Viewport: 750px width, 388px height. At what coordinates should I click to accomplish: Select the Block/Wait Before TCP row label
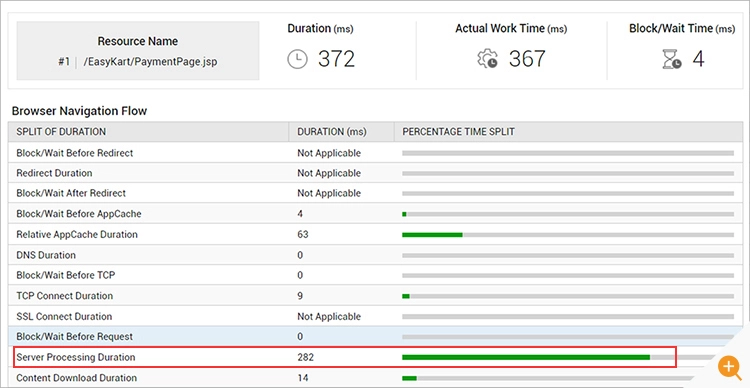(66, 275)
